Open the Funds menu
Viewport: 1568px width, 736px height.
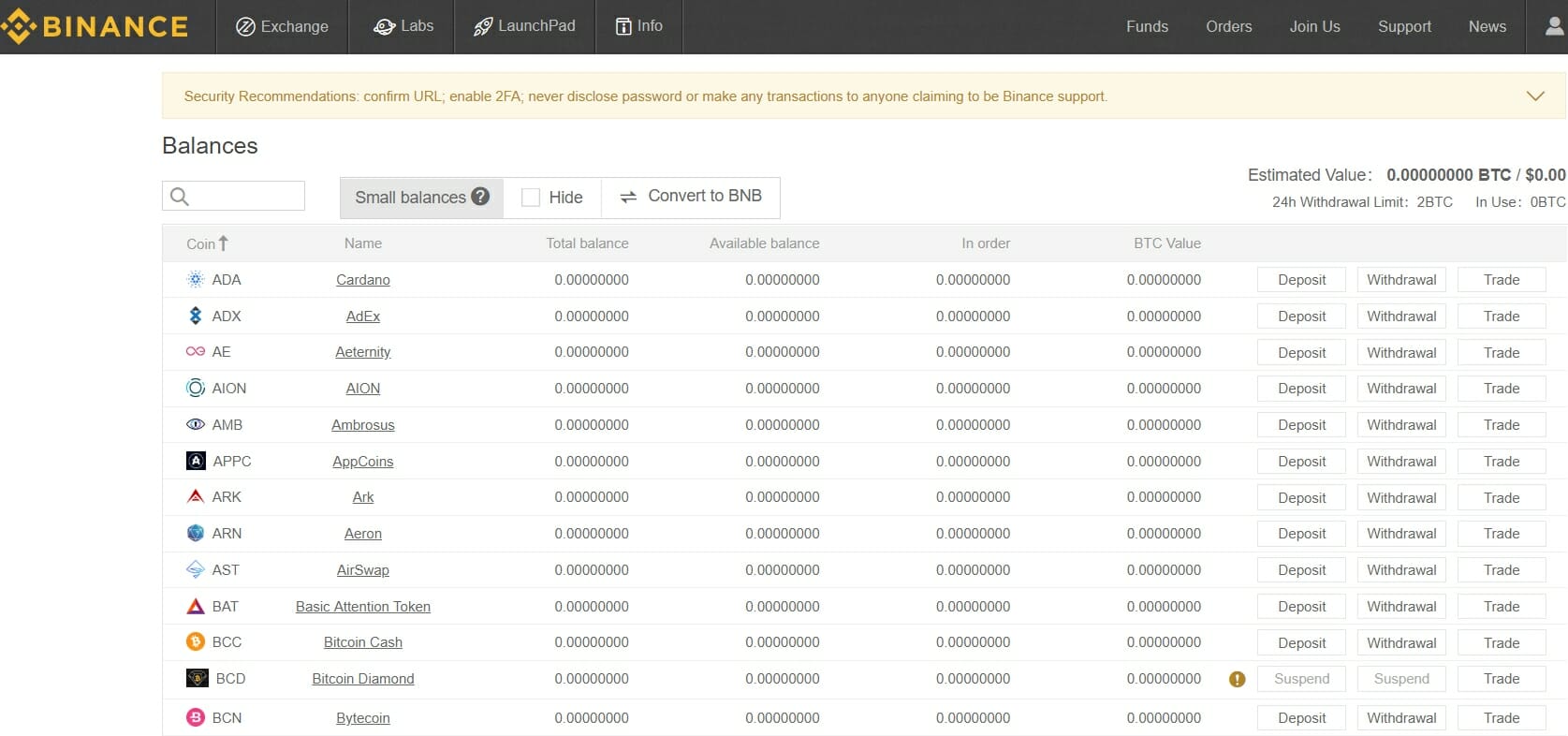pyautogui.click(x=1147, y=26)
